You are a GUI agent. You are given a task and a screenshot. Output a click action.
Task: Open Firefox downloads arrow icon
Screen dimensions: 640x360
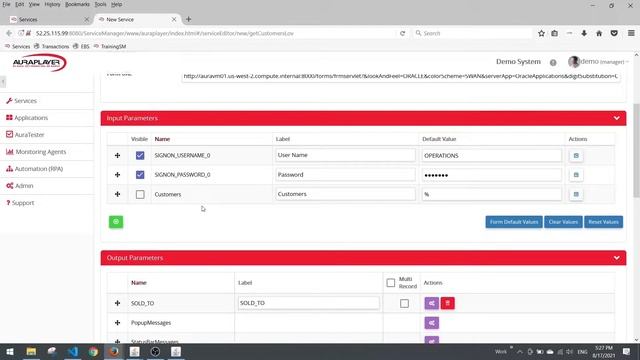click(x=584, y=33)
